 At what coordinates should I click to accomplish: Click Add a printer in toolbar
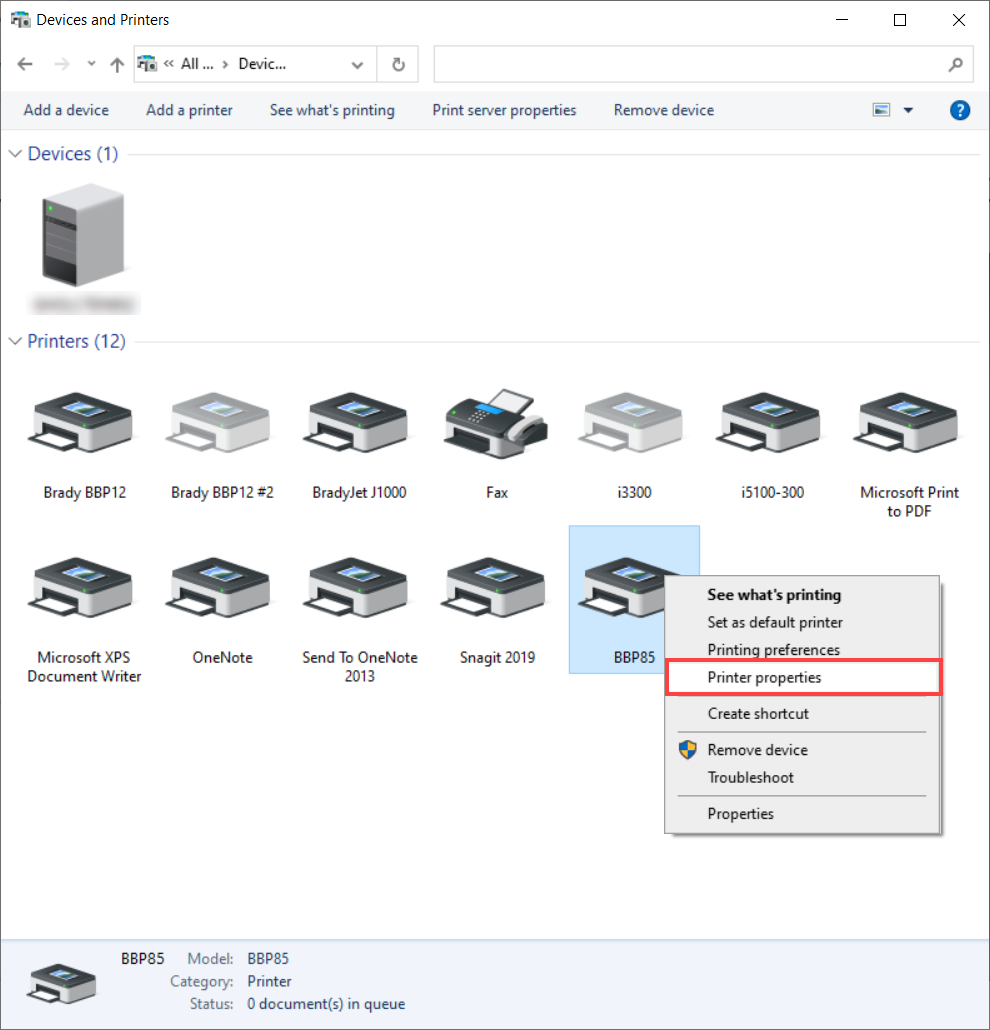pos(189,110)
